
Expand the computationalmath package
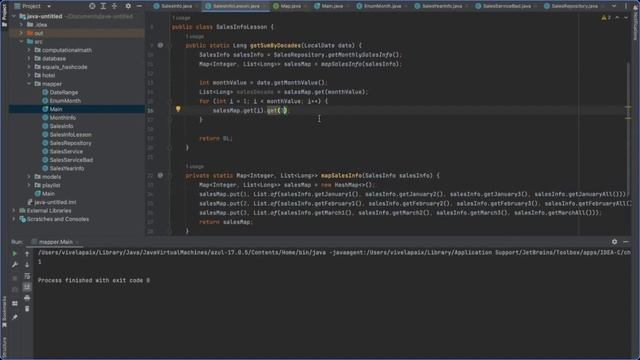click(x=29, y=50)
